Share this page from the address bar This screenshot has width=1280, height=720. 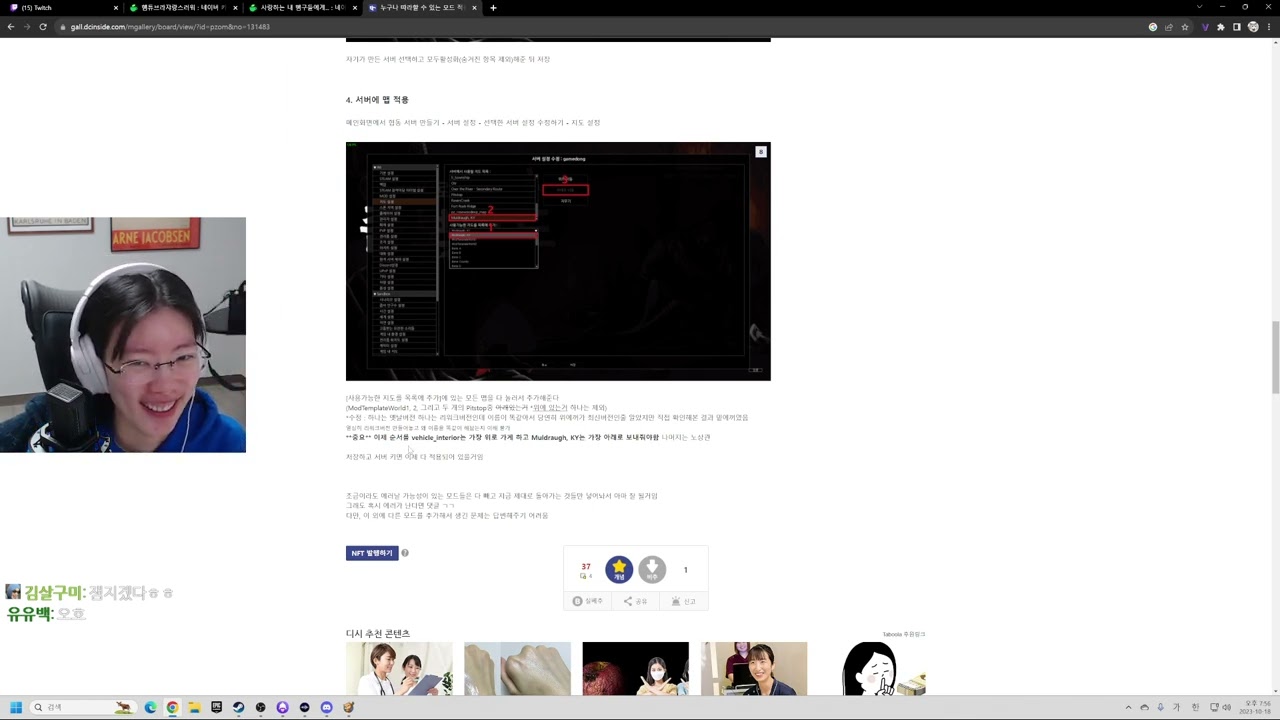[1169, 27]
